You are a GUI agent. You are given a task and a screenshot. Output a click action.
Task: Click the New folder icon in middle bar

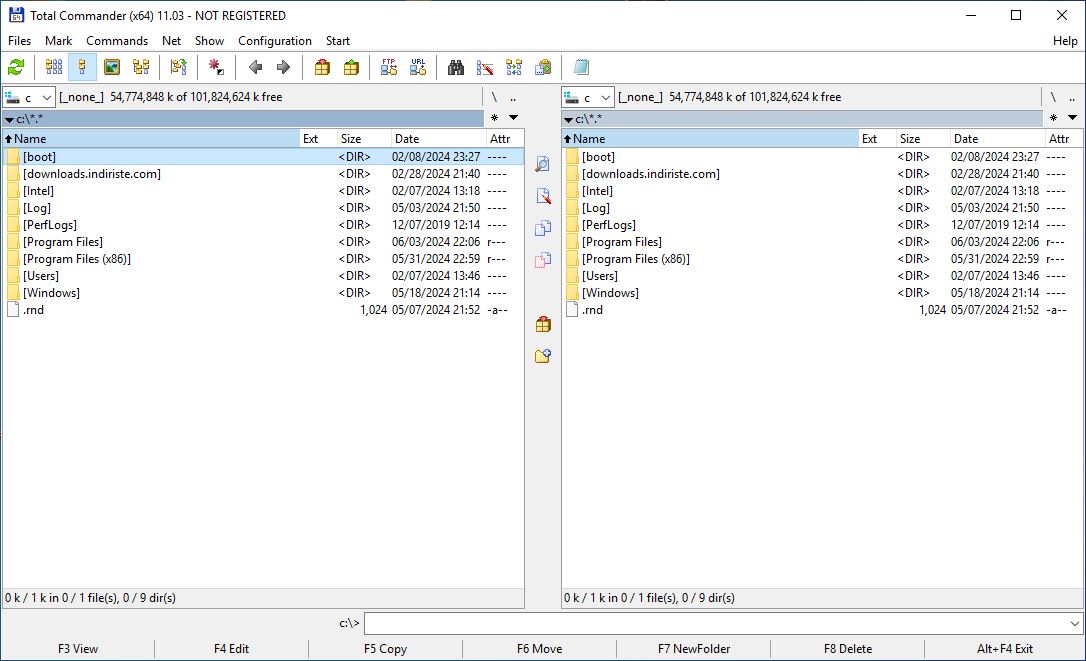tap(543, 355)
